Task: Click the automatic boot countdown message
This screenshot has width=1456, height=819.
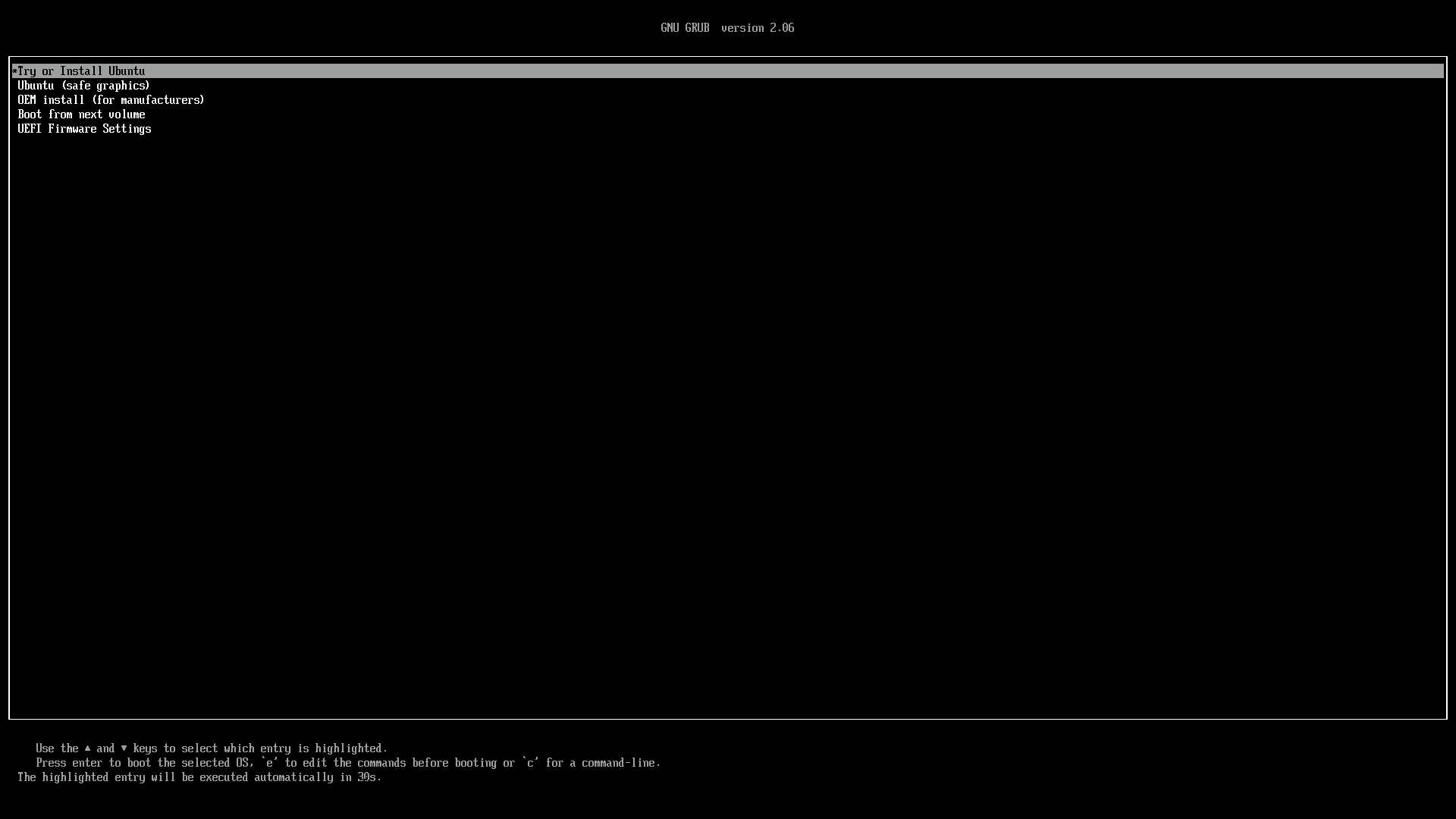Action: [x=199, y=777]
